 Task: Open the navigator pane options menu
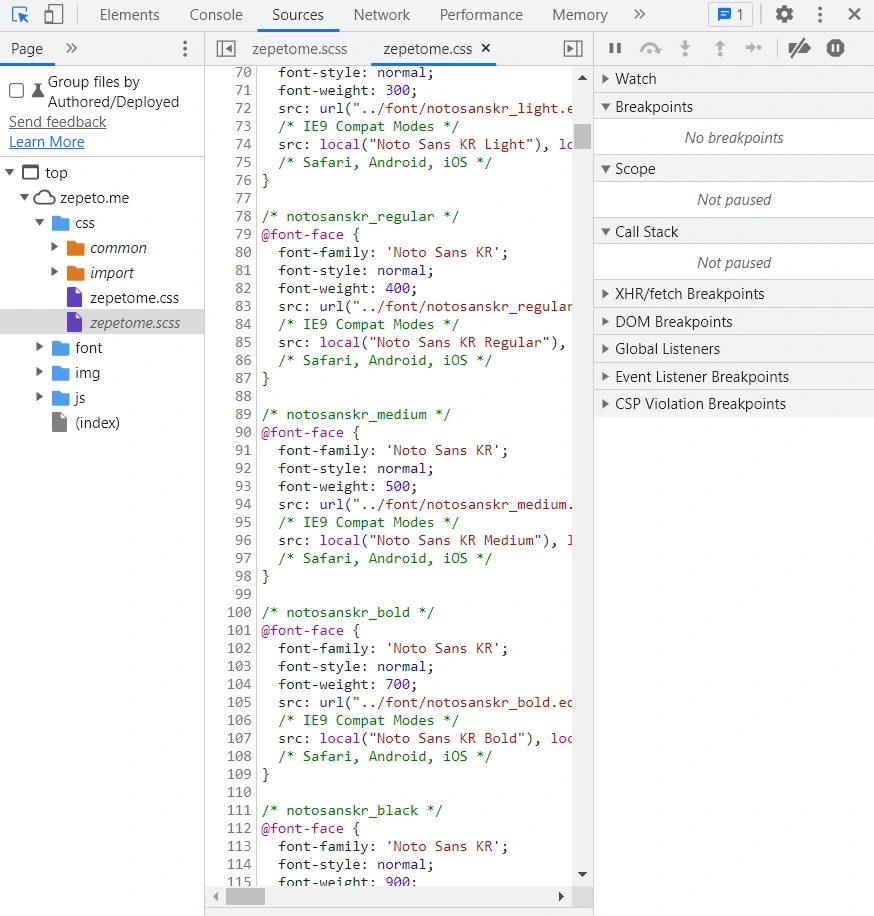coord(185,48)
